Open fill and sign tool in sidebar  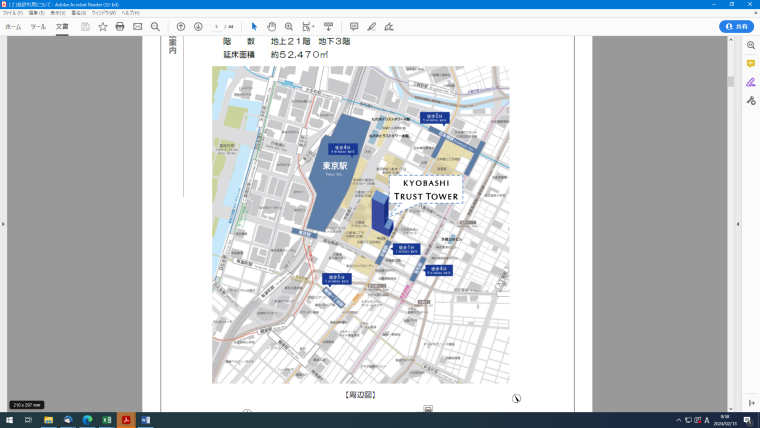tap(751, 82)
